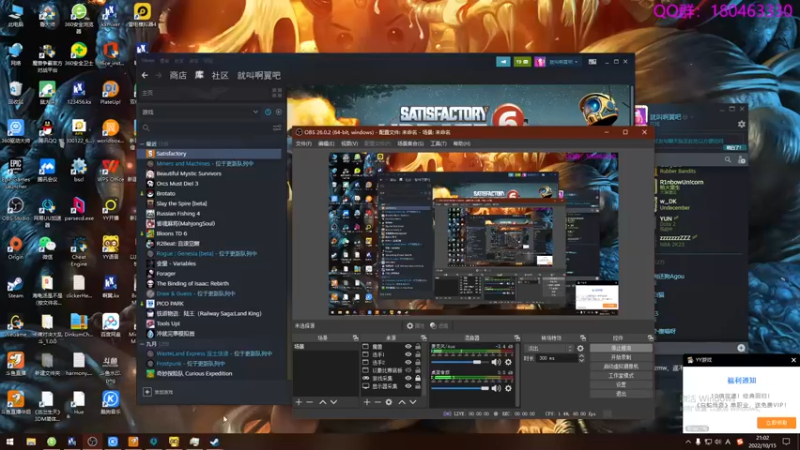The width and height of the screenshot is (800, 450).
Task: Open friends list settings gear
Action: (x=741, y=123)
